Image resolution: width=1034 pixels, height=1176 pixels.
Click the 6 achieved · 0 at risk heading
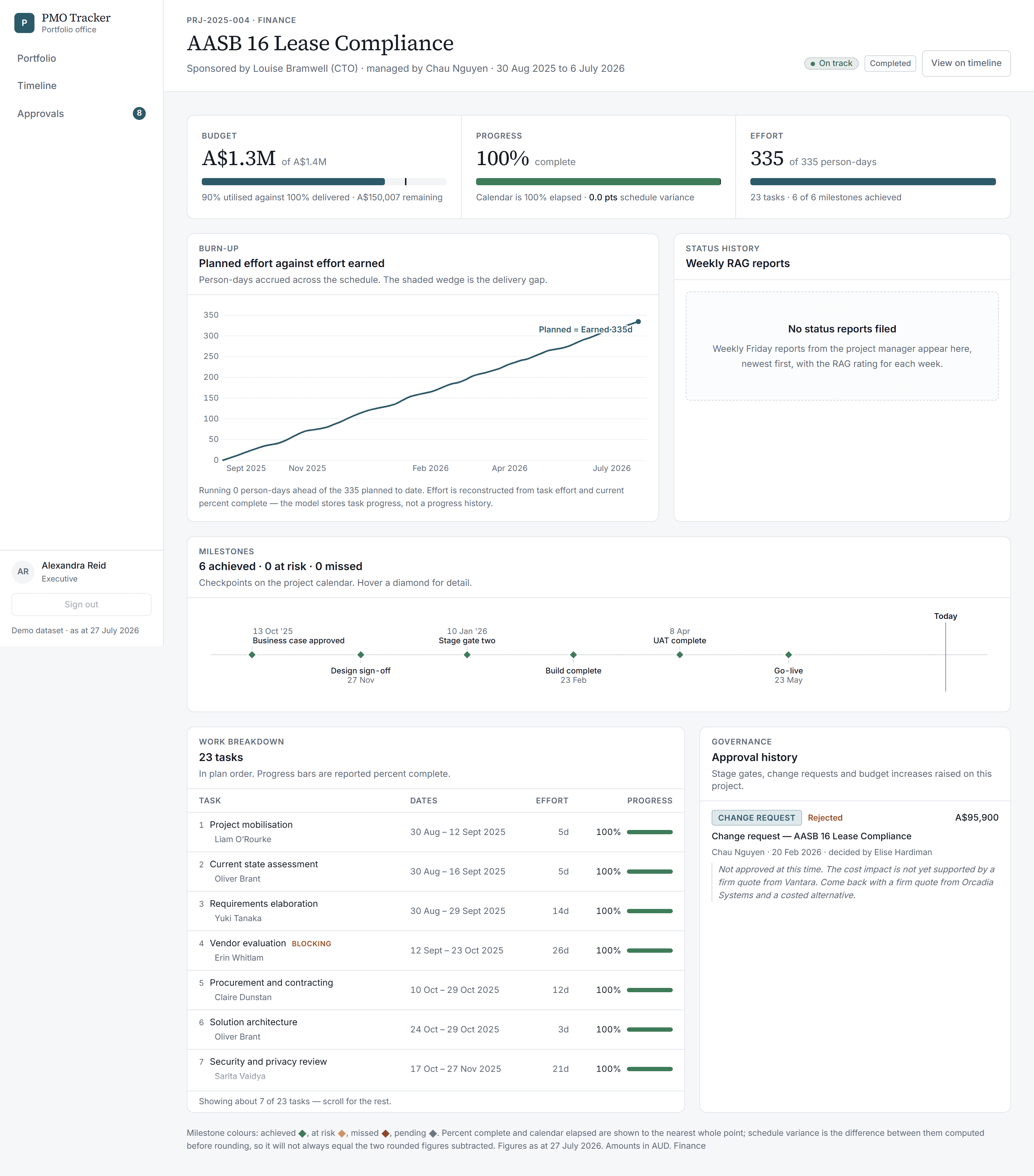point(280,567)
